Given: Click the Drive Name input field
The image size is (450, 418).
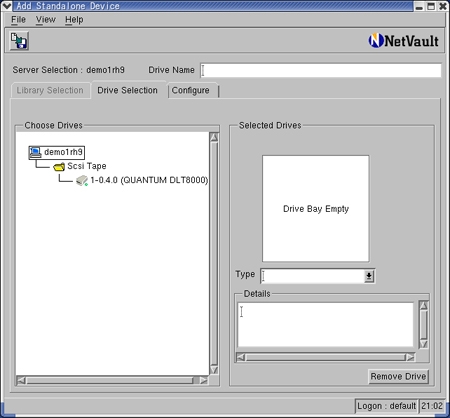Looking at the screenshot, I should pyautogui.click(x=321, y=70).
